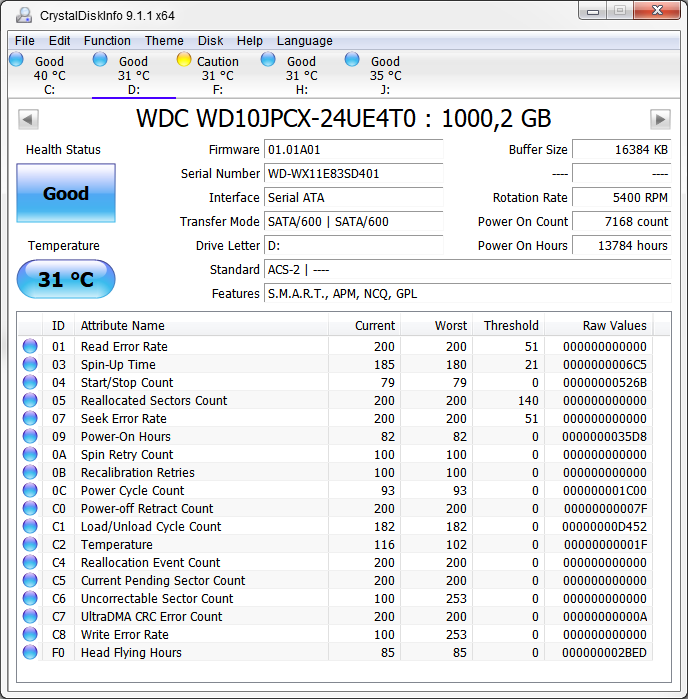Click status orb of Spin Retry Count row

30,454
